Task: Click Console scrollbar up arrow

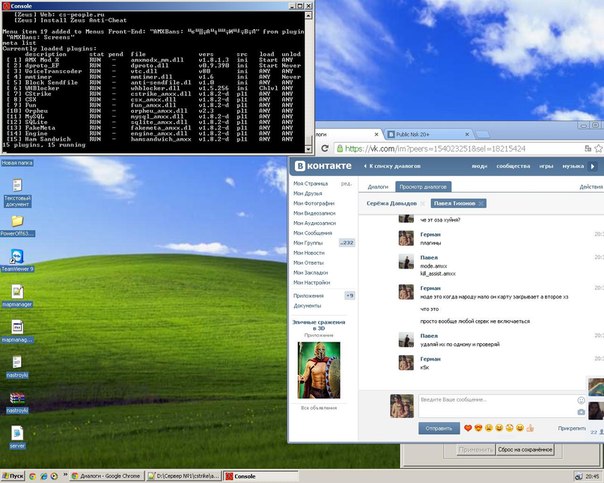Action: (308, 15)
